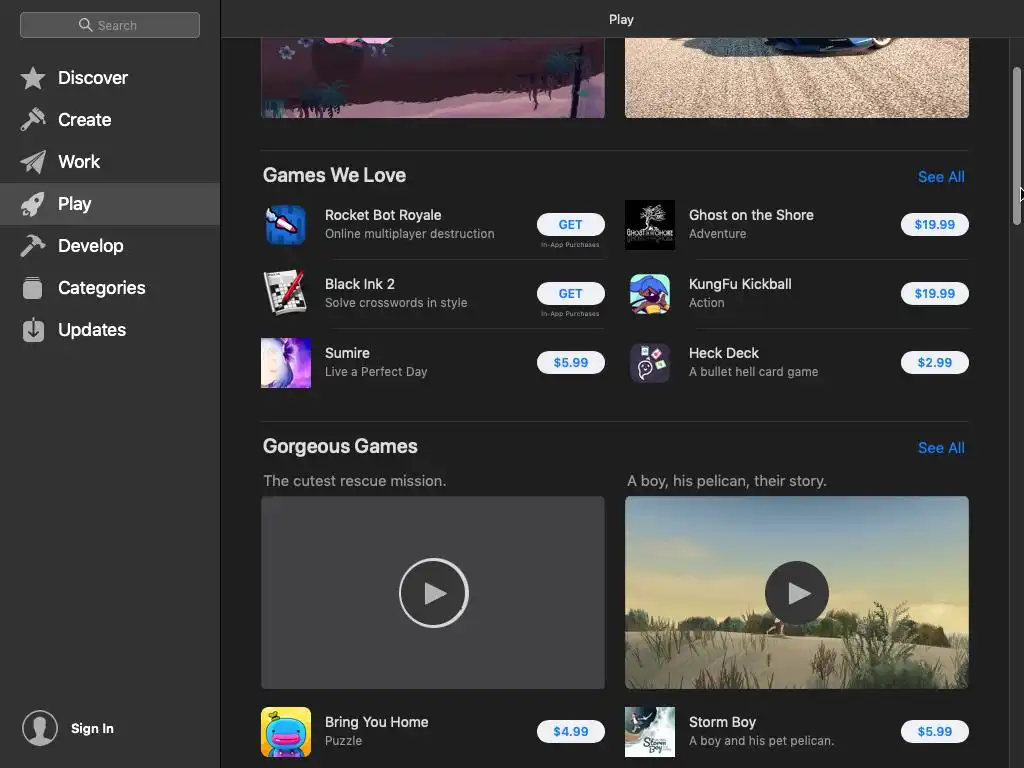Buy Sumire for $5.99

(570, 362)
